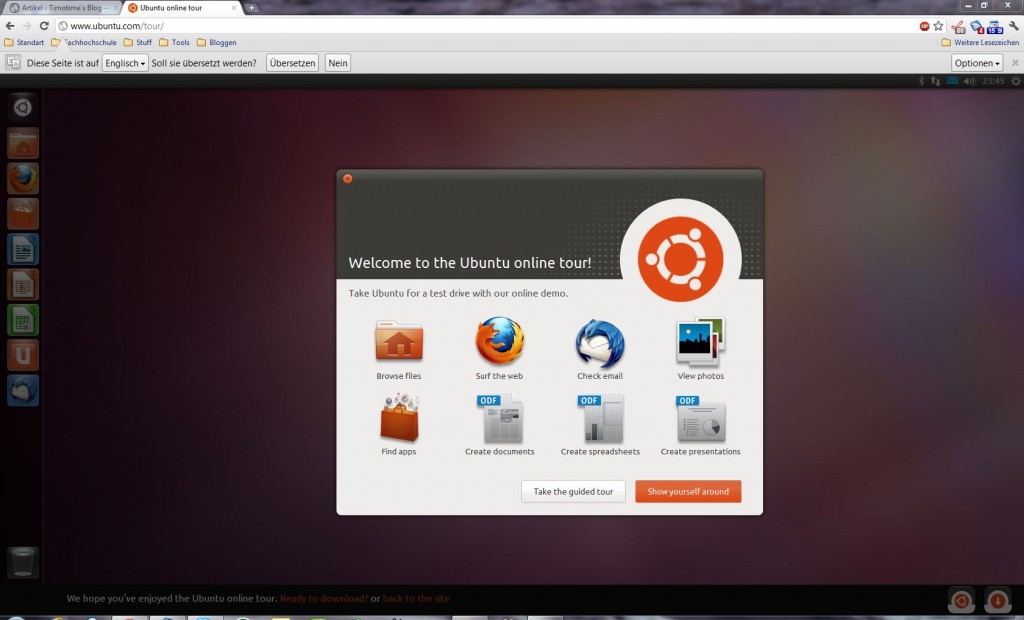This screenshot has height=620, width=1024.
Task: Click the mail envelope indicator in panel
Action: click(953, 81)
